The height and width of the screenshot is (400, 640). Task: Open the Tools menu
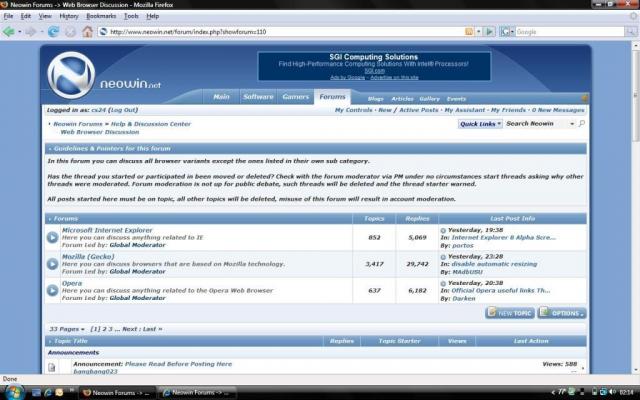click(x=131, y=16)
